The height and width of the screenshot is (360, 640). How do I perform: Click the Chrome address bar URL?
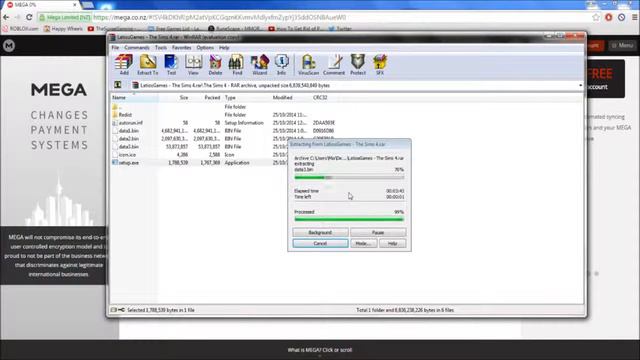[220, 18]
